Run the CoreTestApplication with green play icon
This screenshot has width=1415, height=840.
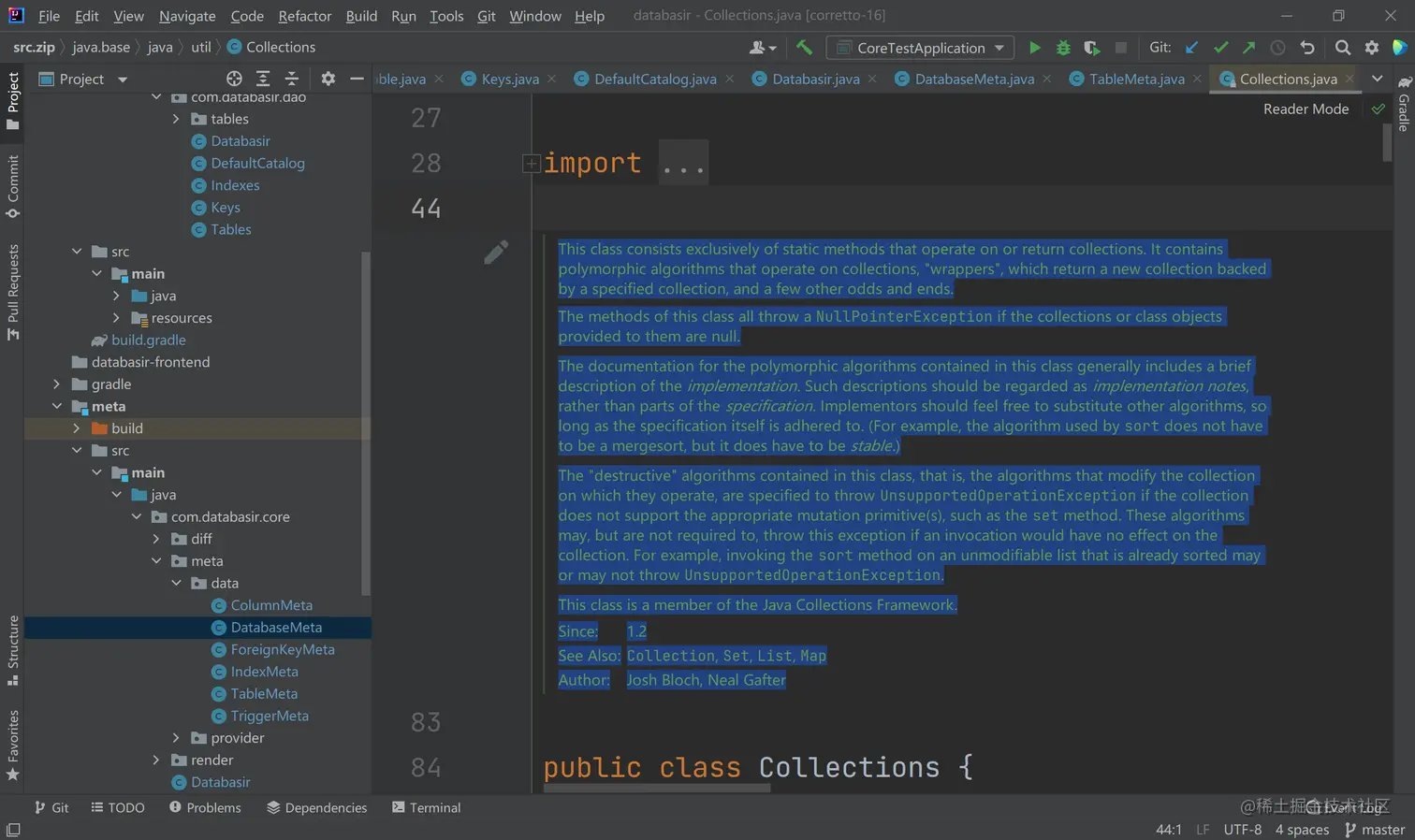tap(1034, 48)
